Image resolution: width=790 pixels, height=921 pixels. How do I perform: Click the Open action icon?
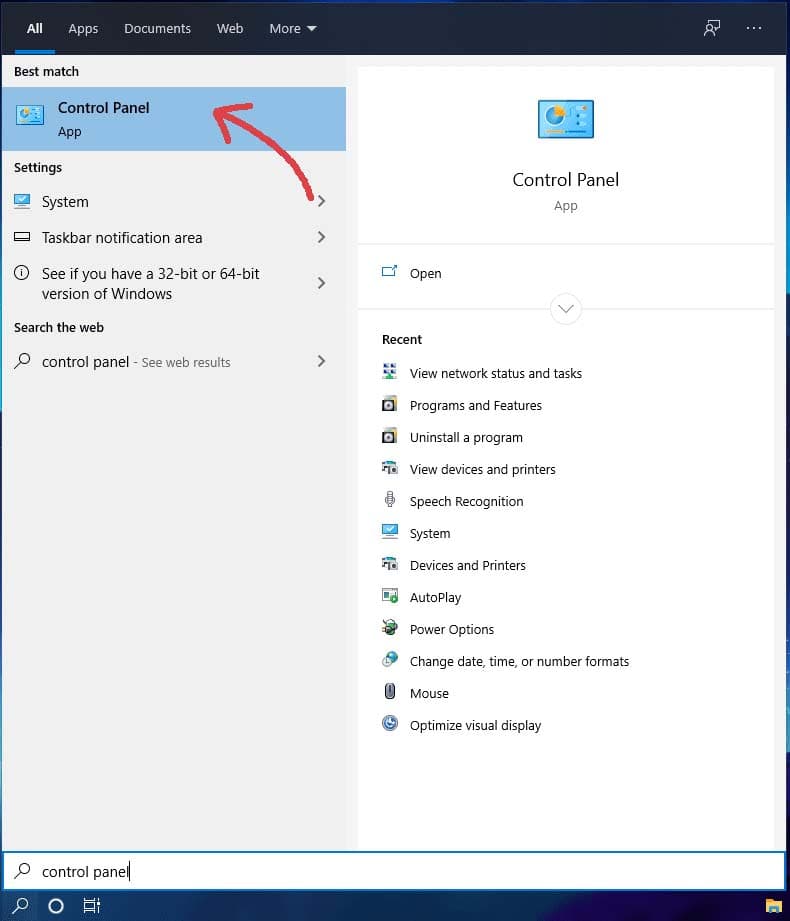point(389,271)
